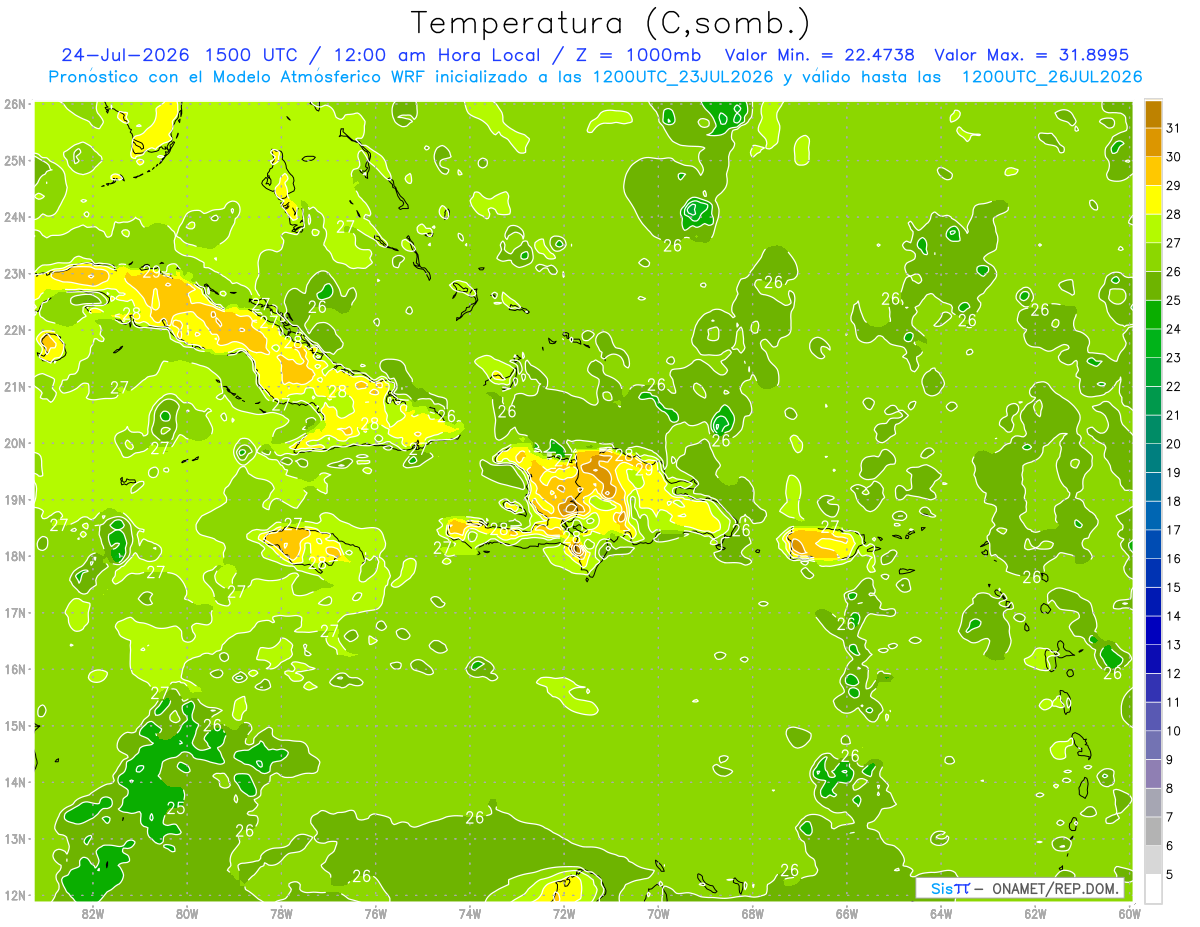Screen dimensions: 1200x927
Task: Click the "64W" longitude axis label
Action: 941,913
